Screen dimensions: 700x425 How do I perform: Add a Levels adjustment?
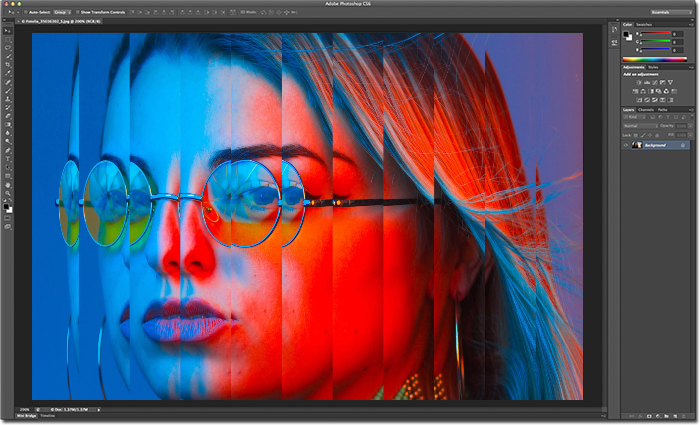point(647,83)
